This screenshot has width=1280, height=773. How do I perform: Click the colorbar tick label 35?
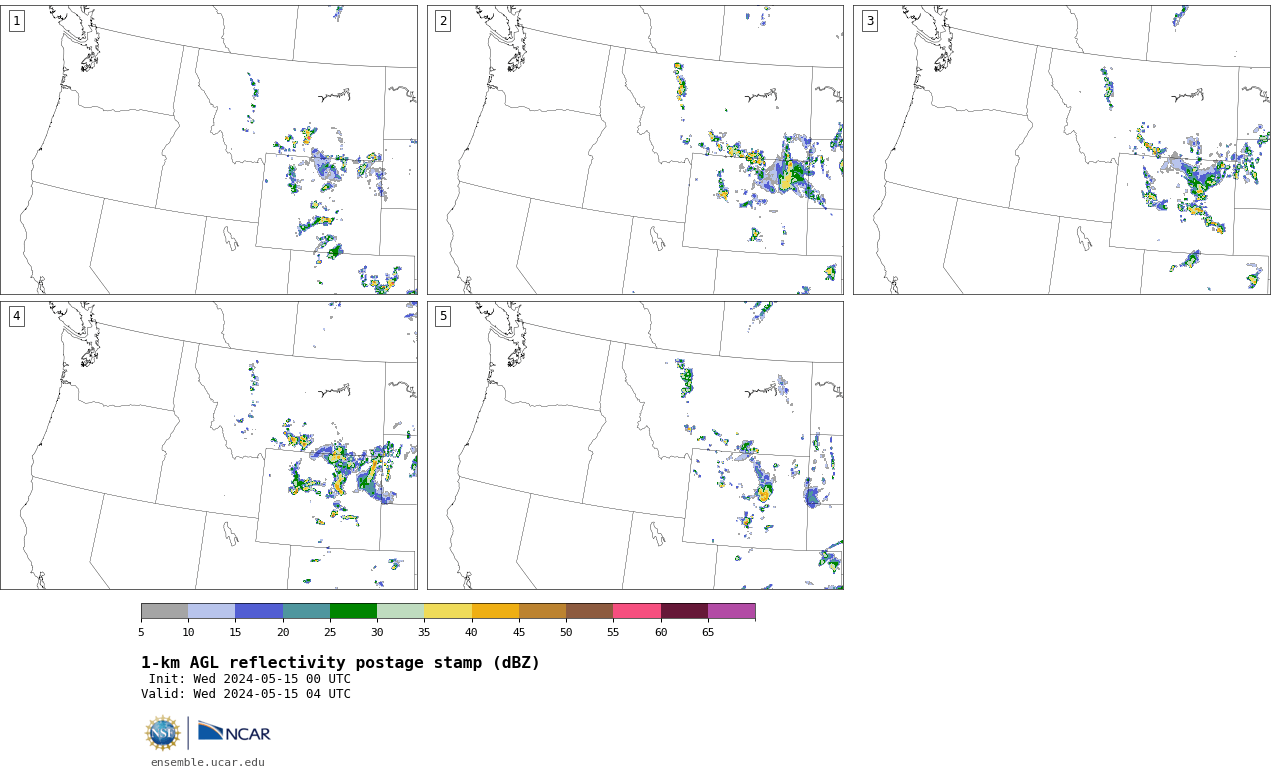424,632
